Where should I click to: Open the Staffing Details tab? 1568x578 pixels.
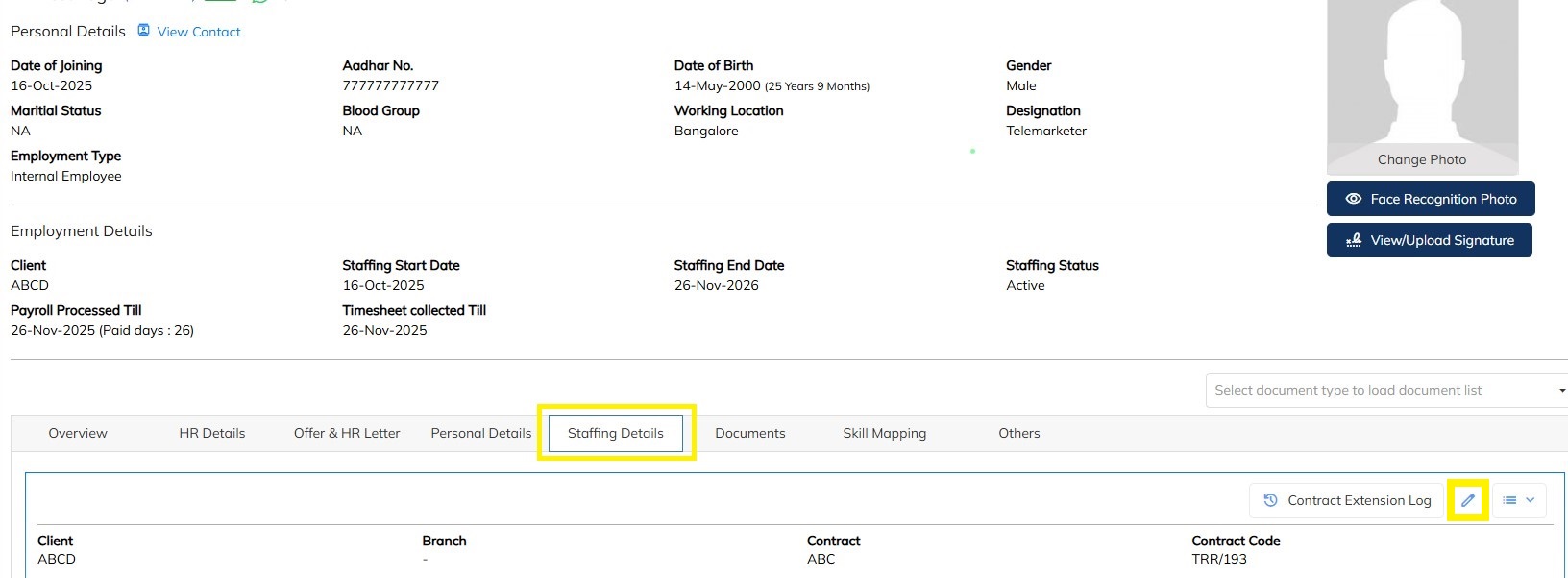616,434
